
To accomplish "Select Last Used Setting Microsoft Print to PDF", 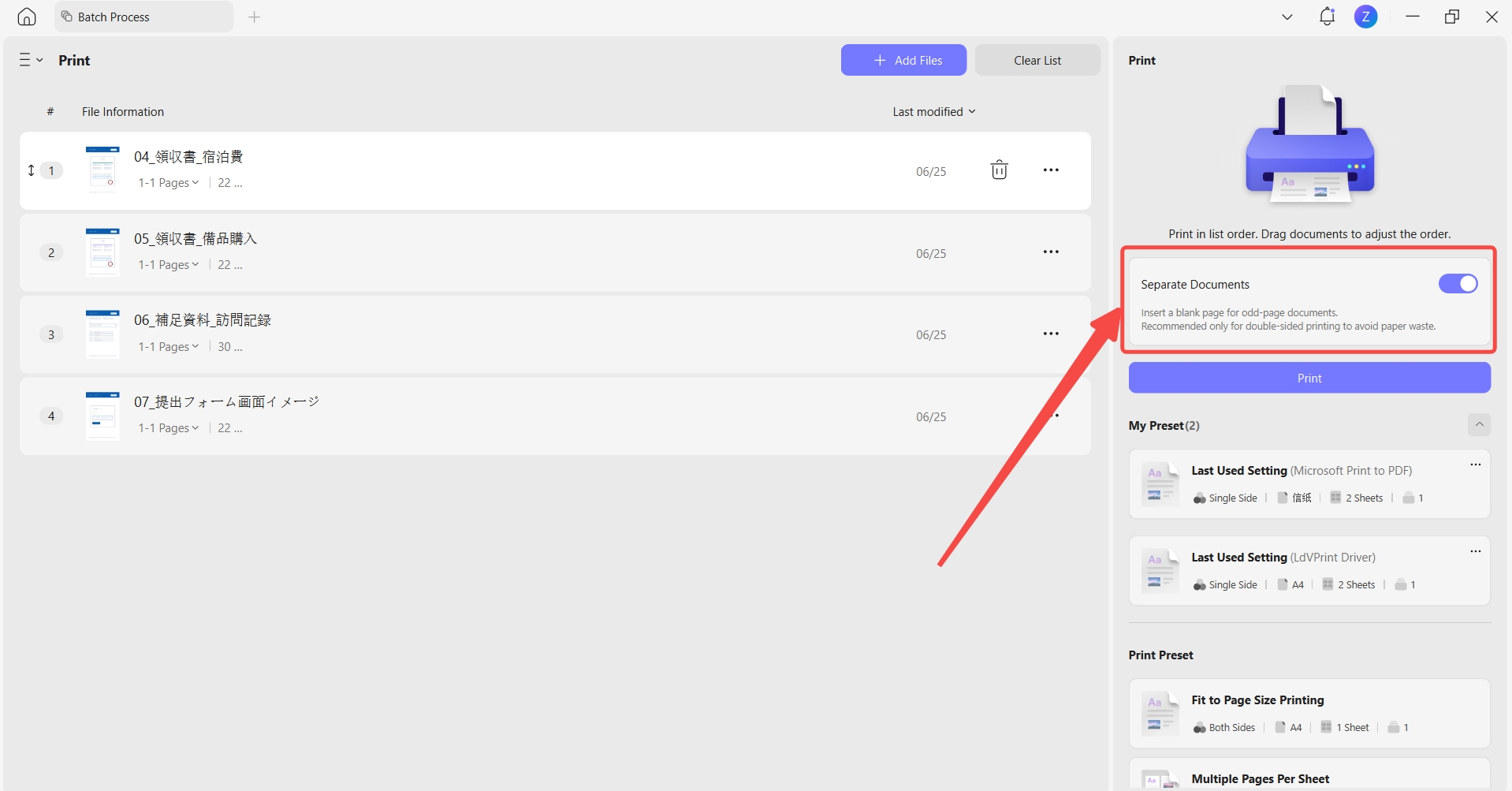I will point(1309,484).
